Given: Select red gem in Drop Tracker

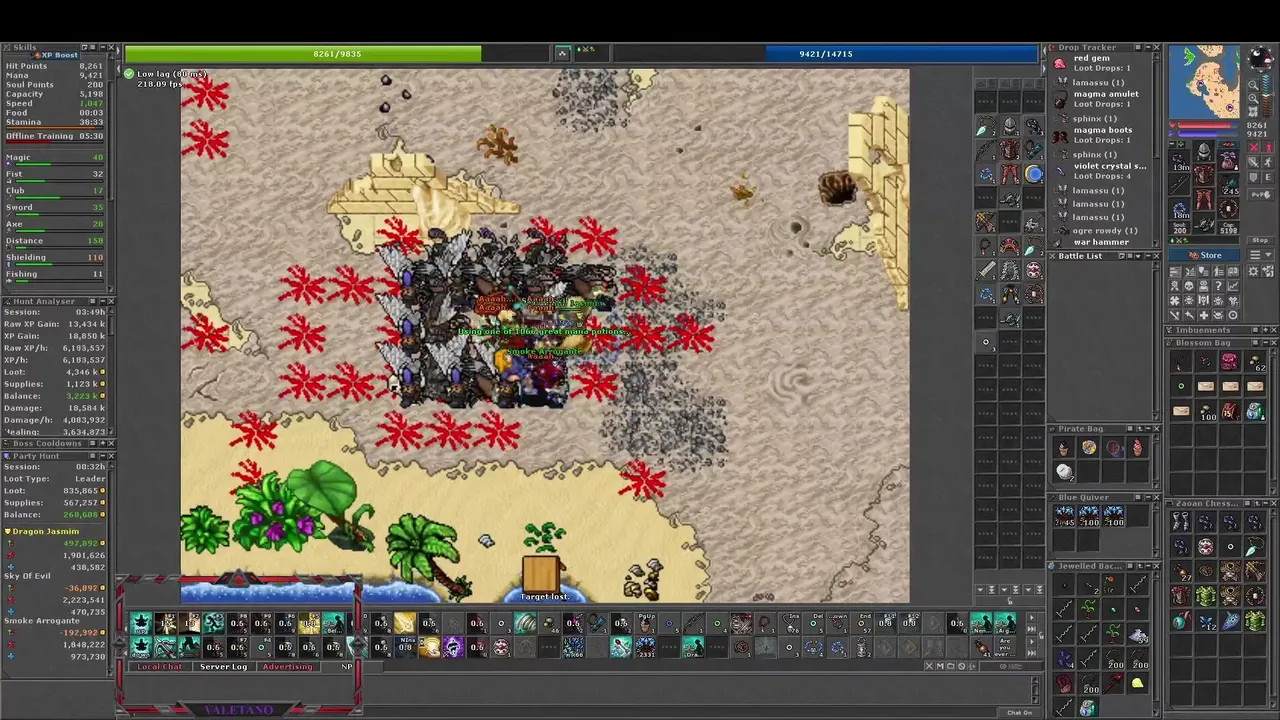Looking at the screenshot, I should click(x=1092, y=58).
